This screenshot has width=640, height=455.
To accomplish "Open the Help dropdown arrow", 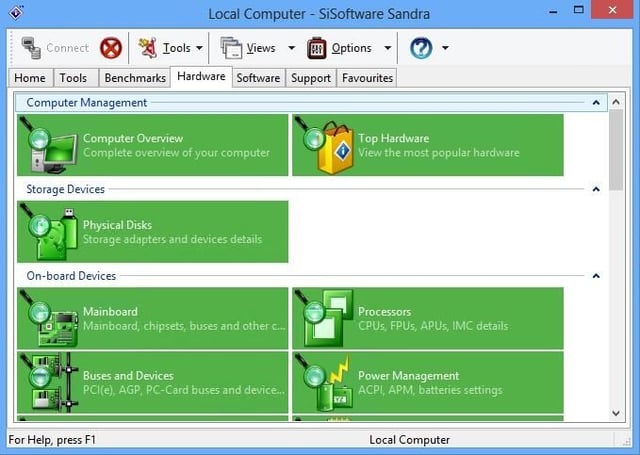I will click(445, 48).
